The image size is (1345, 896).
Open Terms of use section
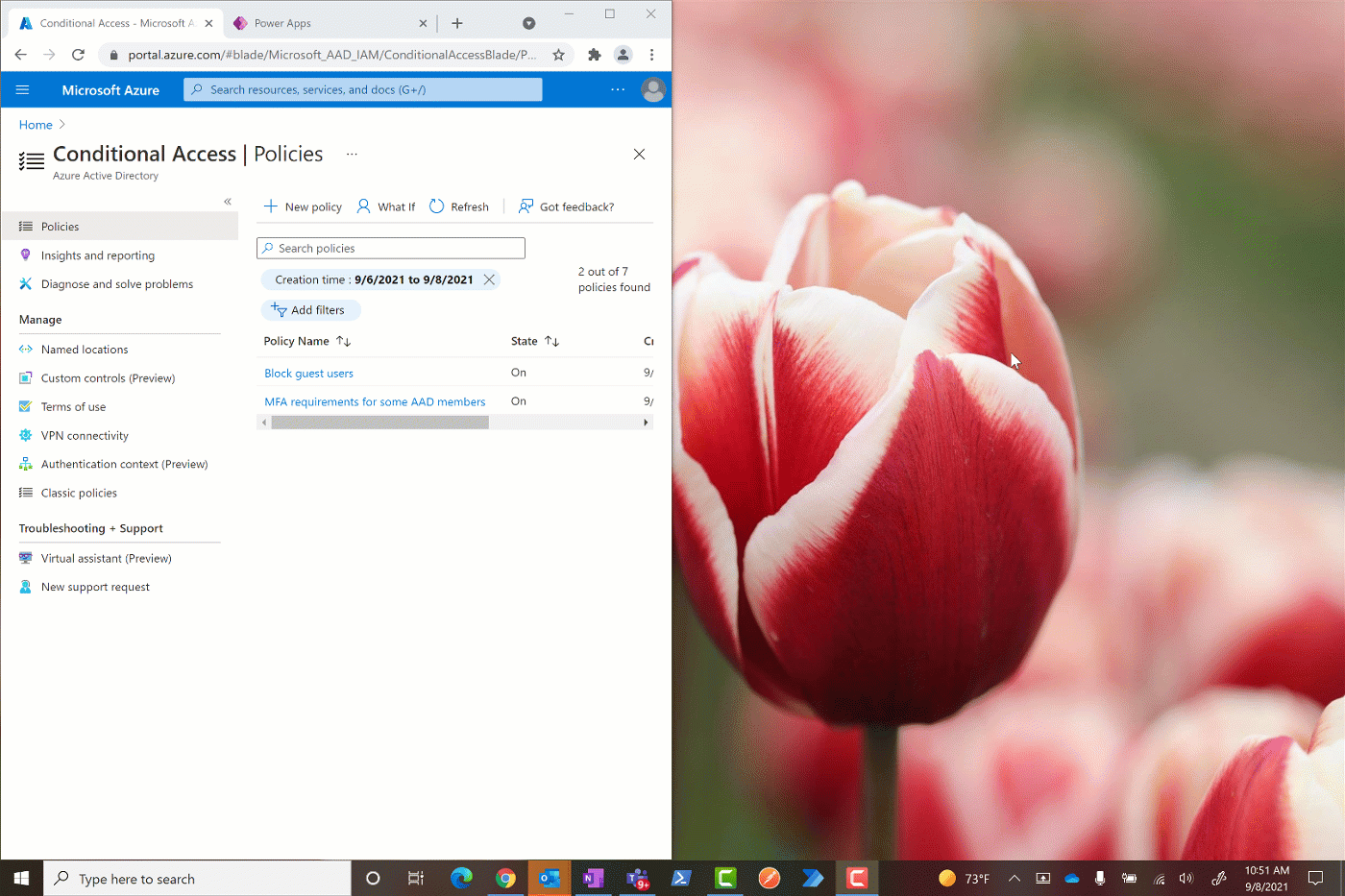coord(74,406)
